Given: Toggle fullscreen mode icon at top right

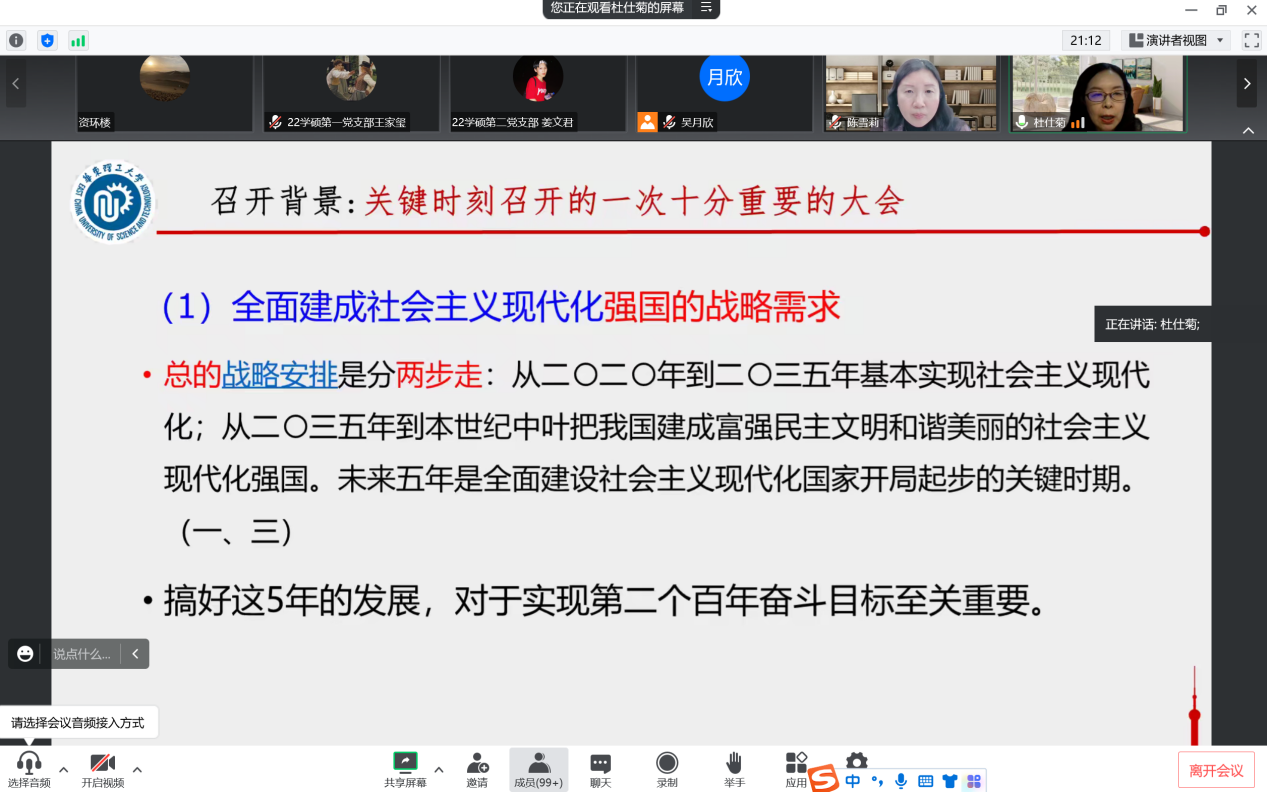Looking at the screenshot, I should (x=1251, y=40).
